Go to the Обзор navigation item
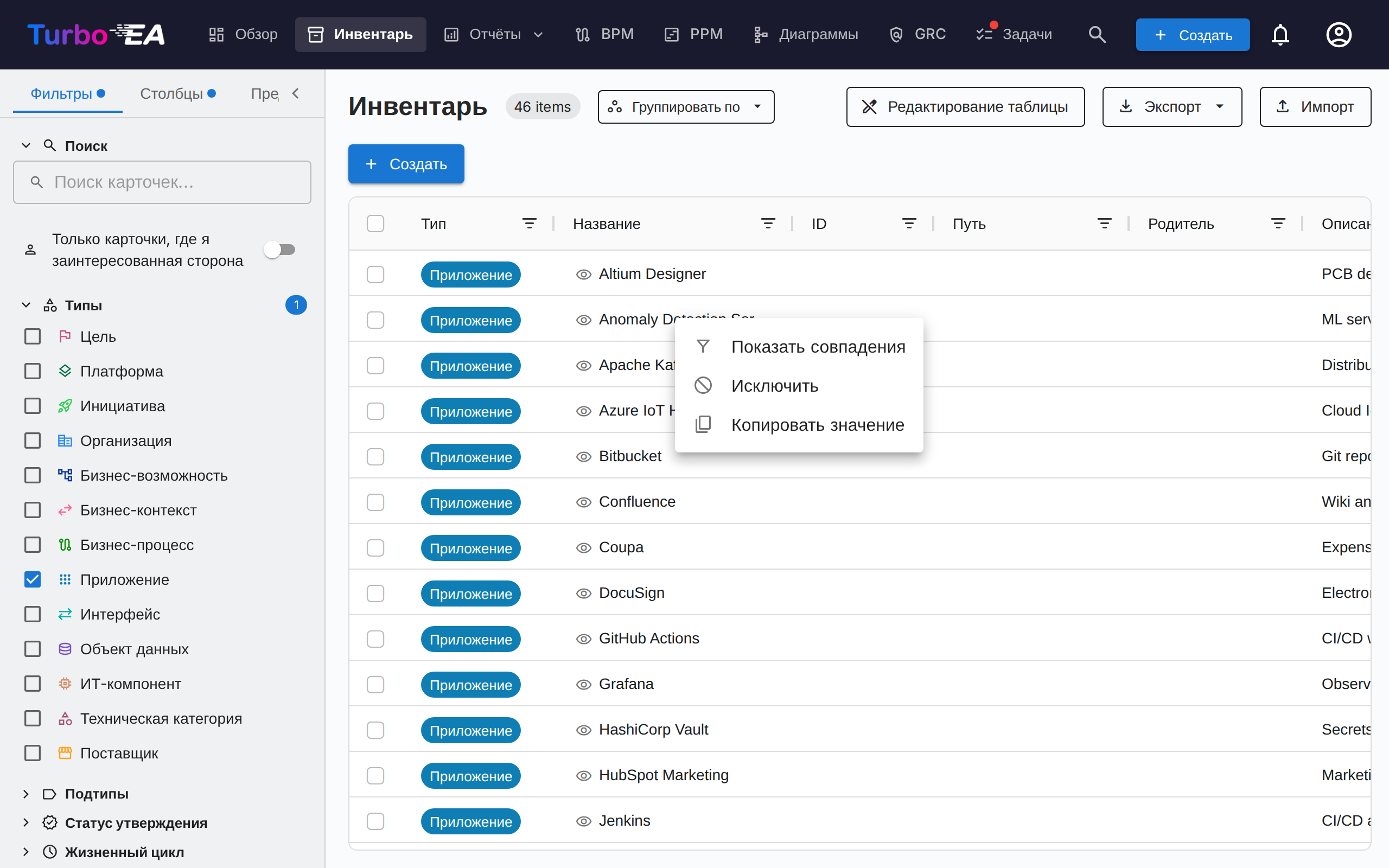1389x868 pixels. click(x=244, y=34)
